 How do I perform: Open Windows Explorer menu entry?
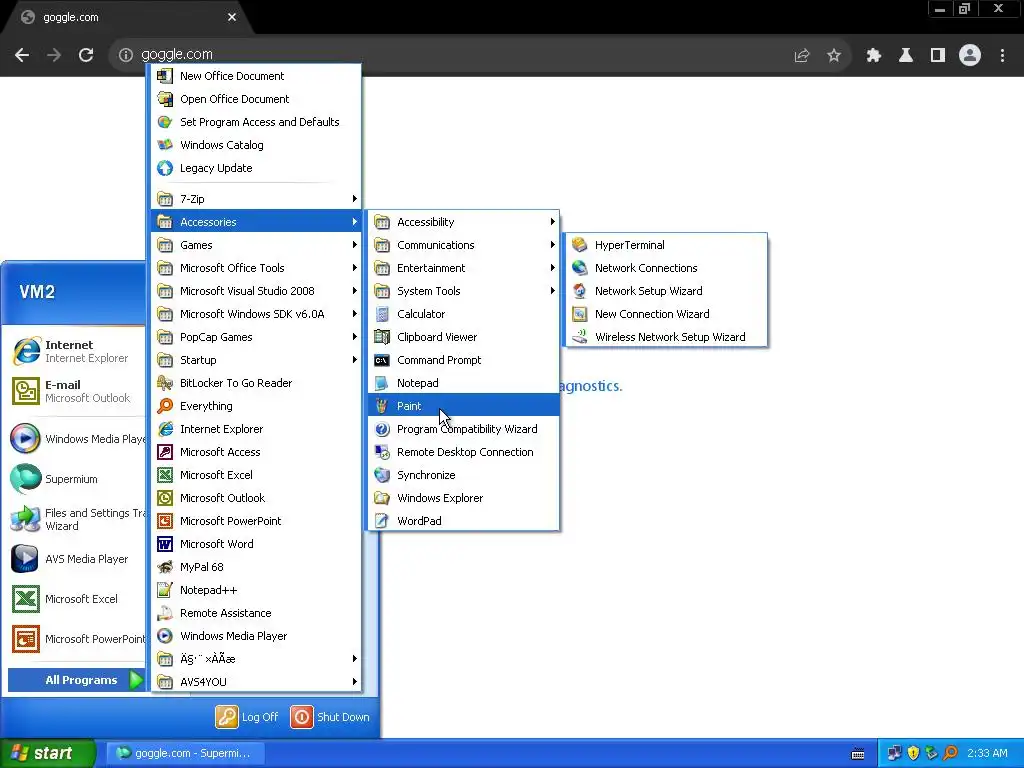pyautogui.click(x=464, y=498)
